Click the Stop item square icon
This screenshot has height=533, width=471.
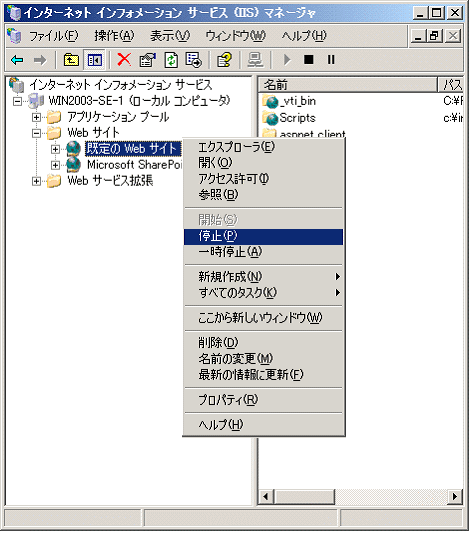point(309,60)
